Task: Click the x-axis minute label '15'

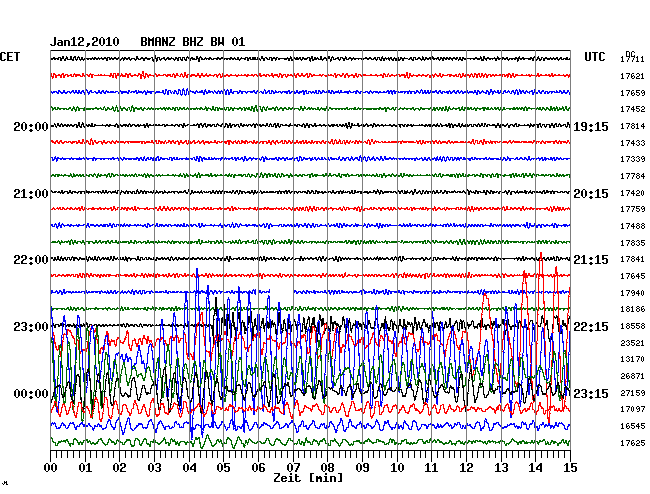Action: pyautogui.click(x=570, y=468)
